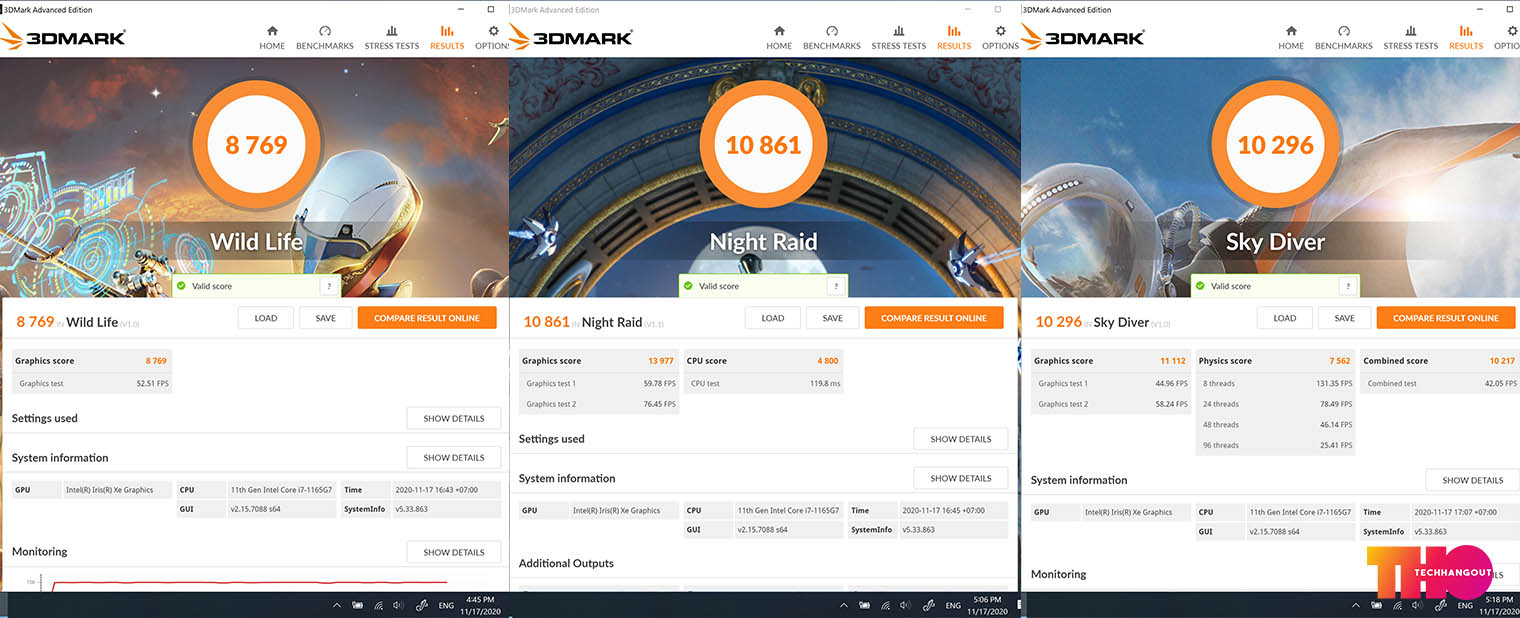The width and height of the screenshot is (1520, 618).
Task: Click the Combined test 42.05 FPS row
Action: tap(1438, 384)
